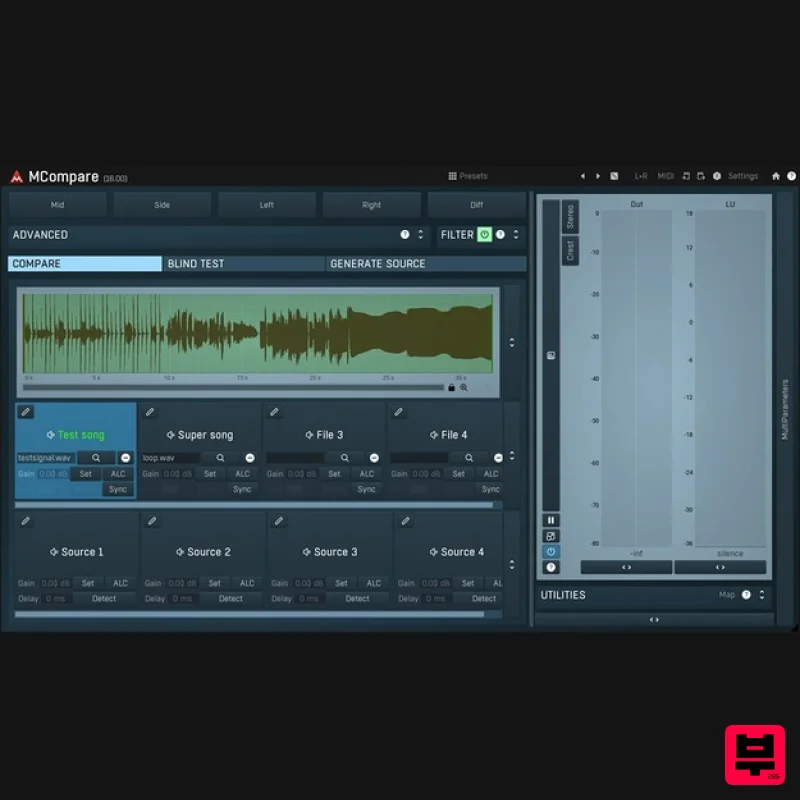Click the pencil edit icon on Test song slot
Image resolution: width=800 pixels, height=800 pixels.
coord(24,412)
